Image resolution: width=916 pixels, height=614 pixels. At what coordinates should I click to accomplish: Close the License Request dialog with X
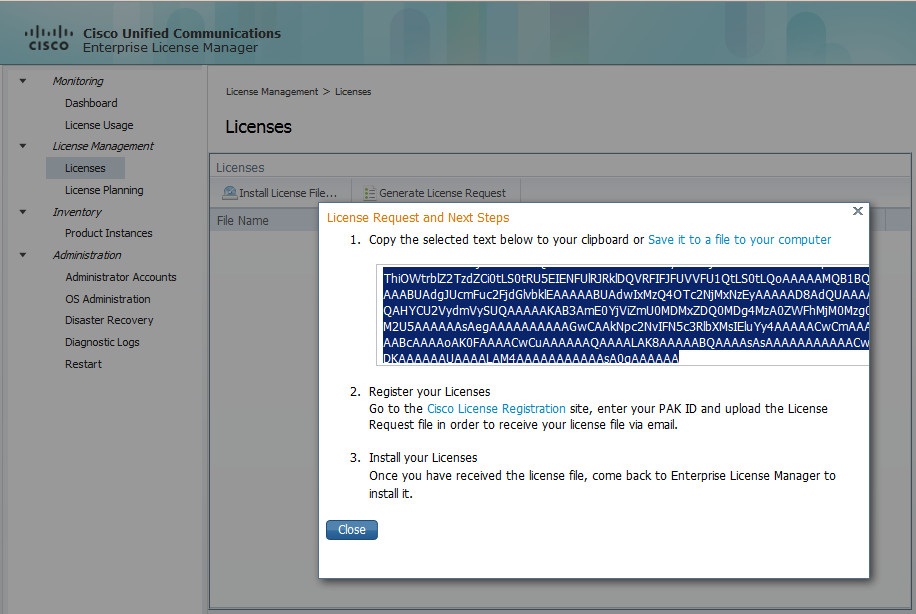pos(858,211)
